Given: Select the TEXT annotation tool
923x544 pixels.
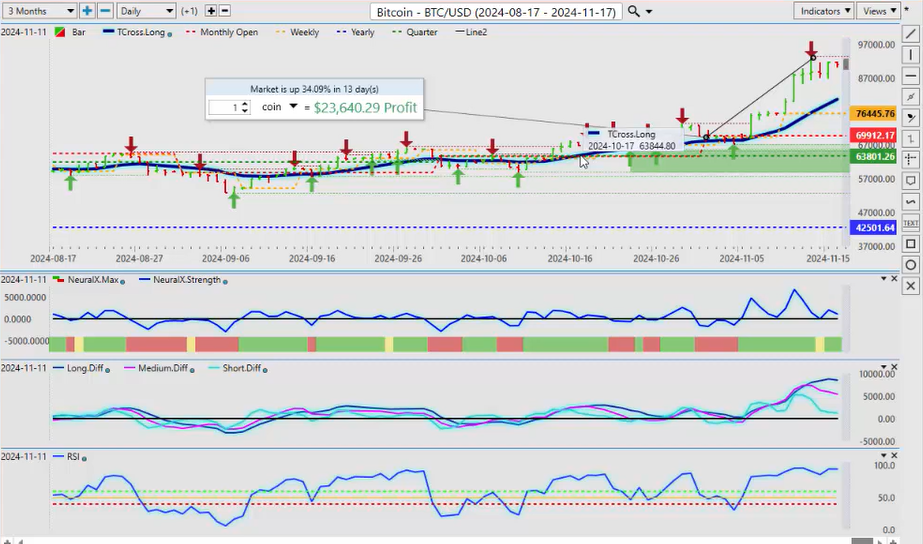Looking at the screenshot, I should [x=910, y=223].
